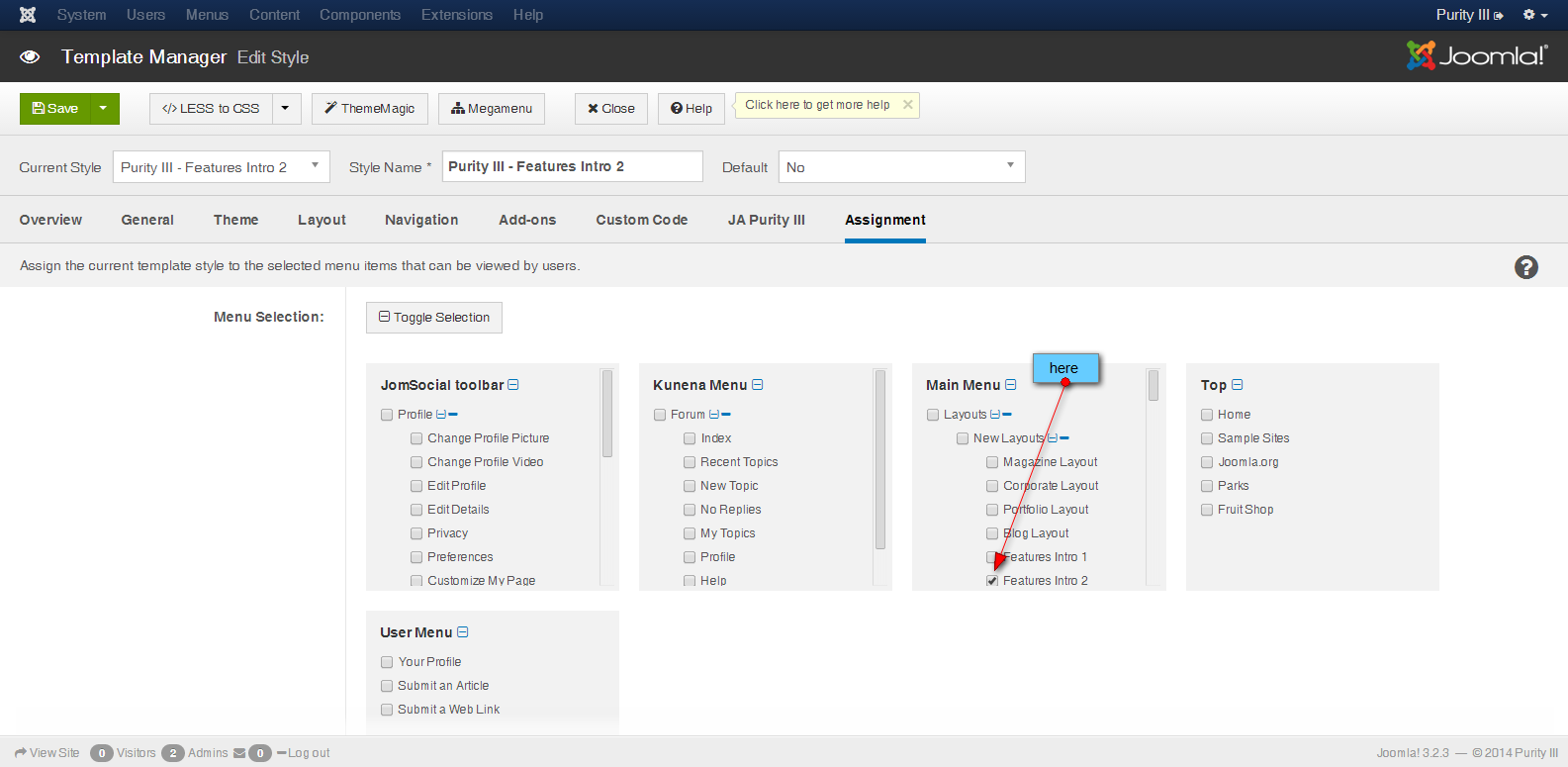Open the Save button dropdown arrow
This screenshot has width=1568, height=767.
click(x=104, y=109)
